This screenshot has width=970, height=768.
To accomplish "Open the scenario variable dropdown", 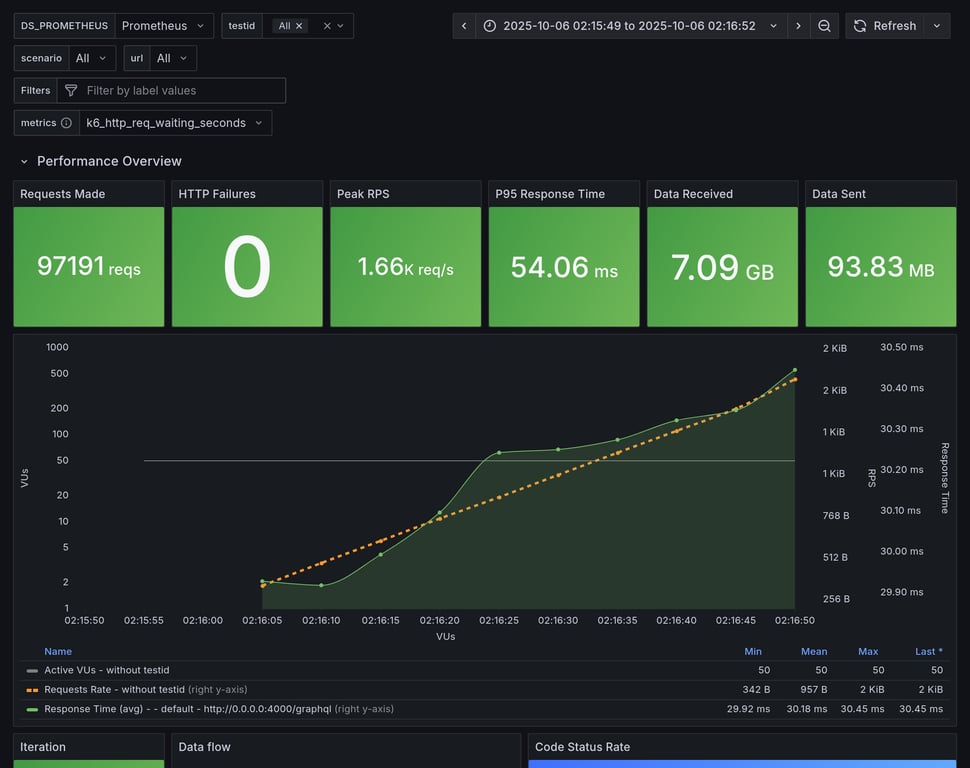I will pos(92,58).
